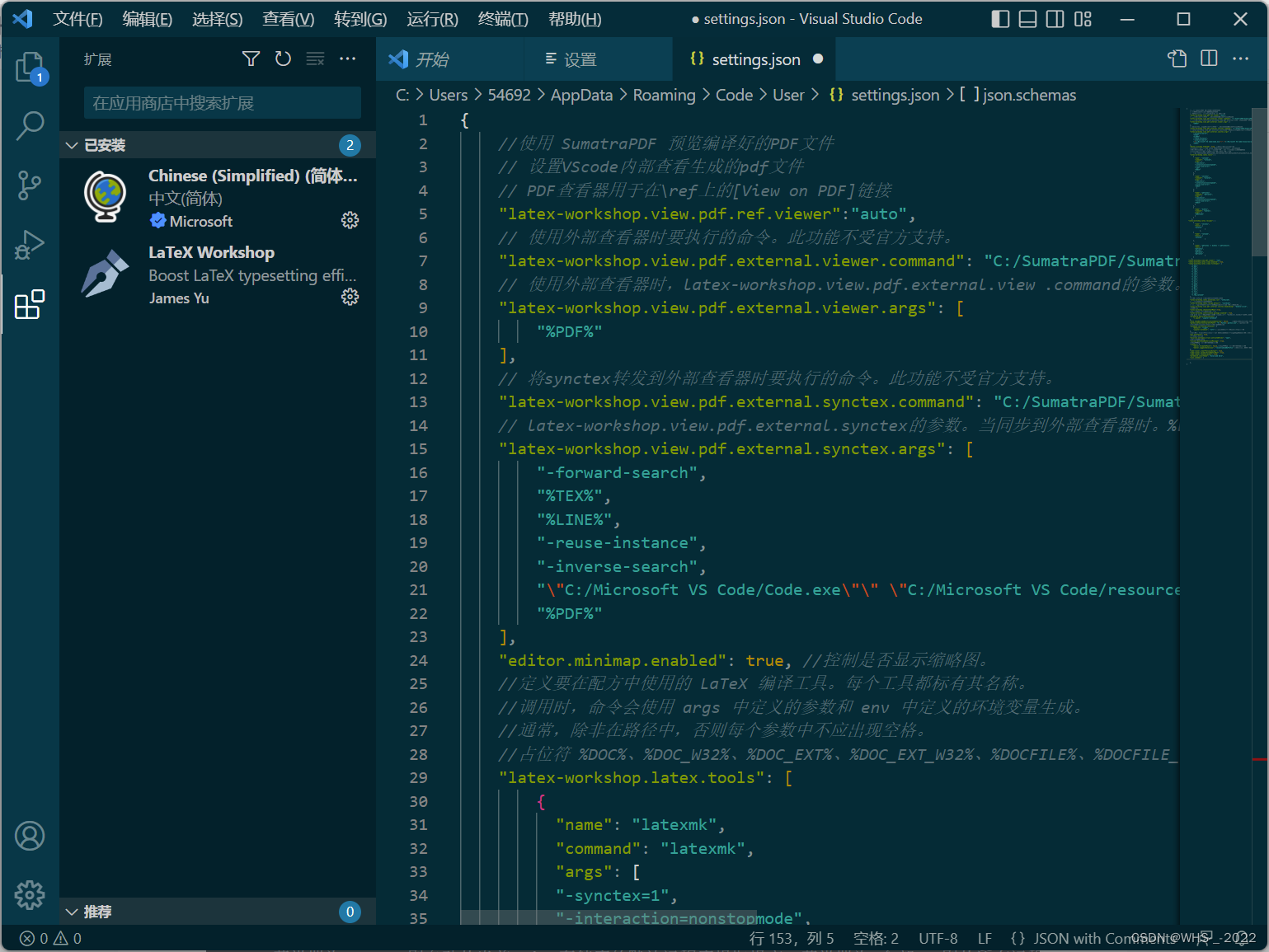Click the UTF-8 encoding indicator in status bar
The image size is (1269, 952).
click(938, 938)
